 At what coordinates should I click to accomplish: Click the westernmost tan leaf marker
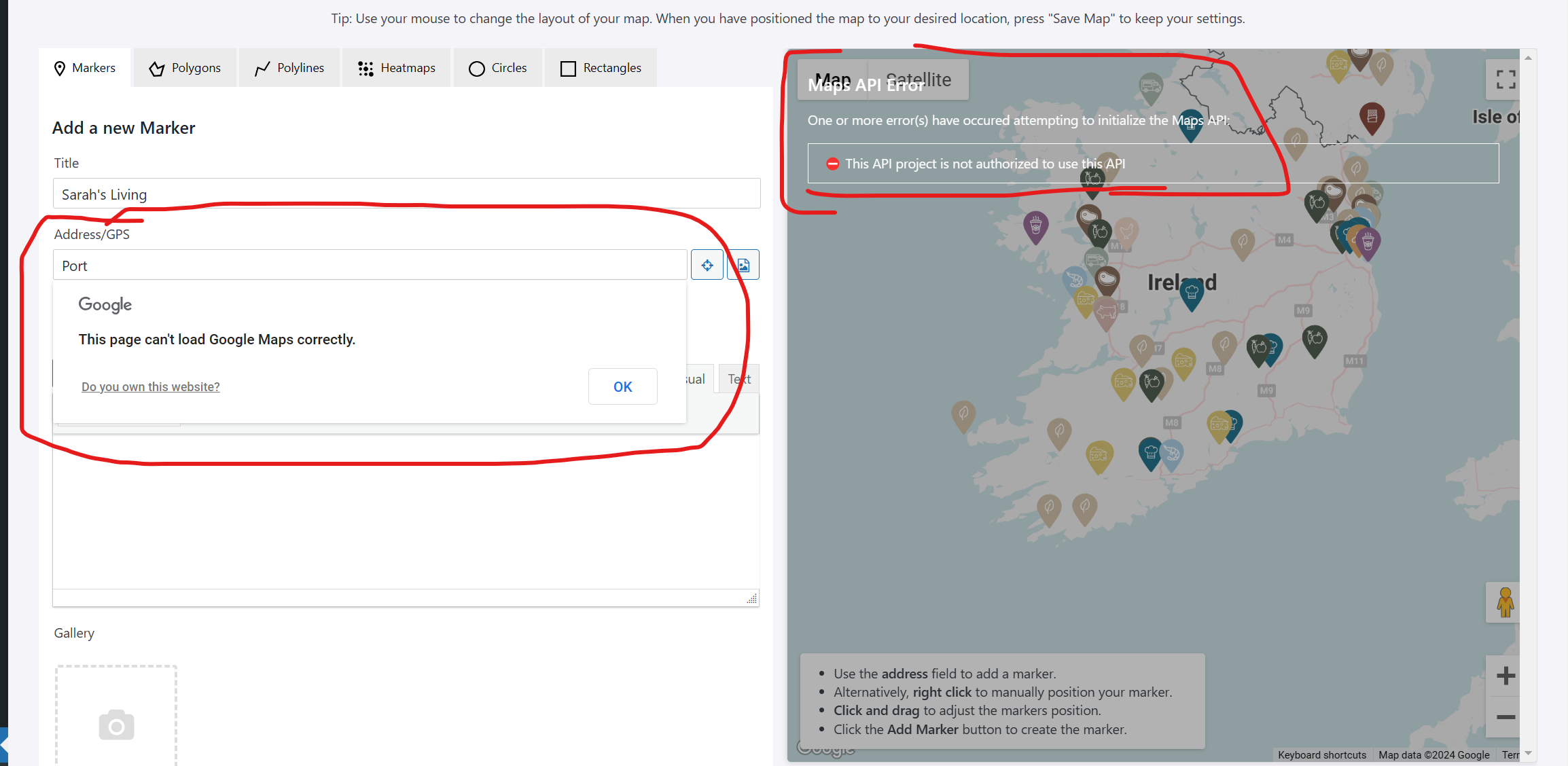coord(963,416)
